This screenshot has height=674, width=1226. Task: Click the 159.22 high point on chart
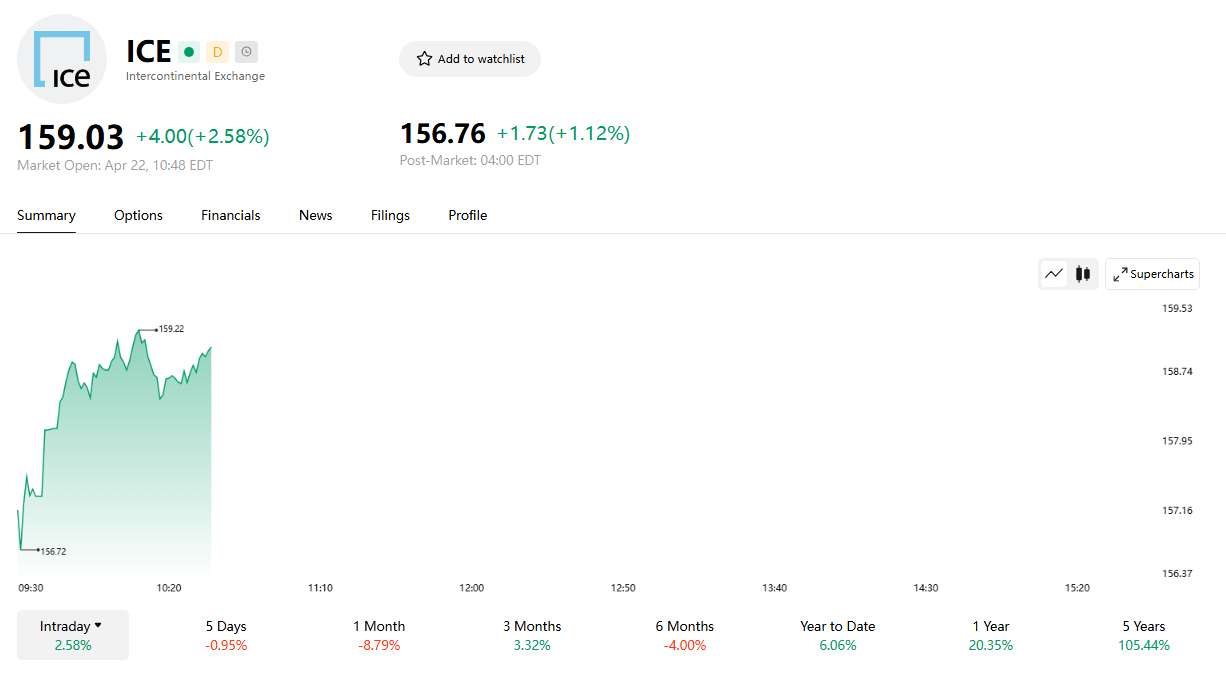pos(139,329)
